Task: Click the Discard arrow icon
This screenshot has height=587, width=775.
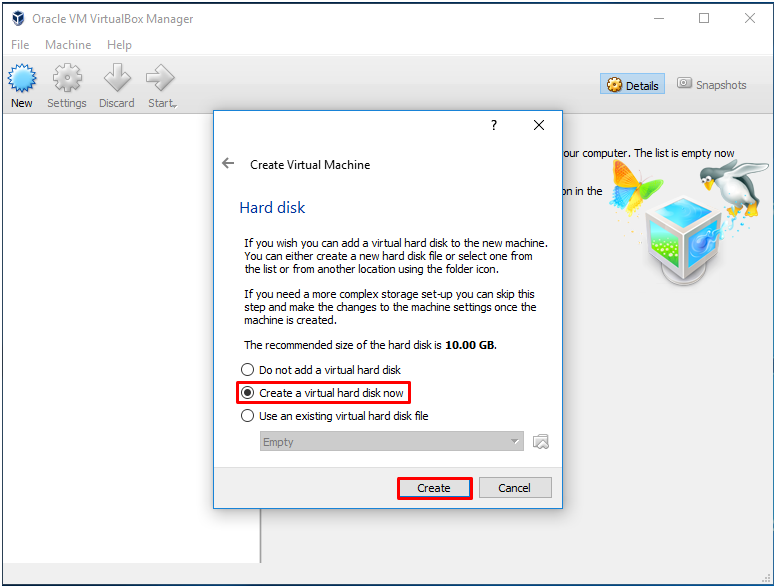Action: pyautogui.click(x=117, y=80)
